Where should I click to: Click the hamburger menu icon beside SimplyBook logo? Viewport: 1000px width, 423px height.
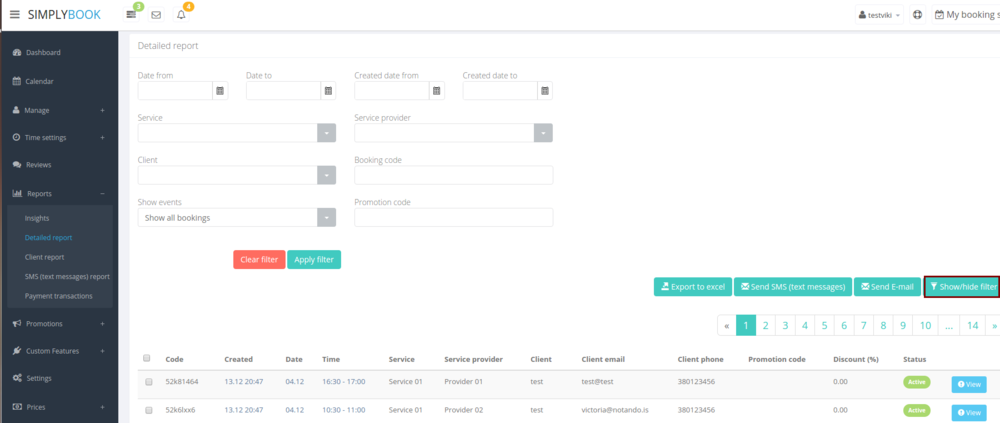tap(14, 15)
